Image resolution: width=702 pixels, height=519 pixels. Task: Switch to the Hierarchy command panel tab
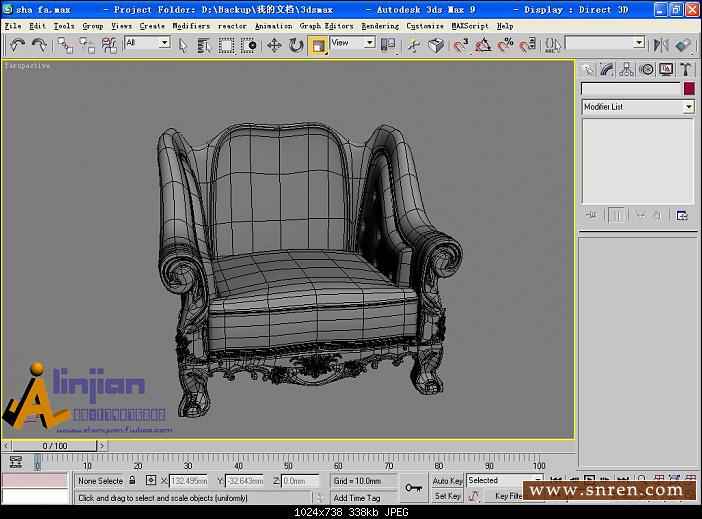[x=627, y=69]
